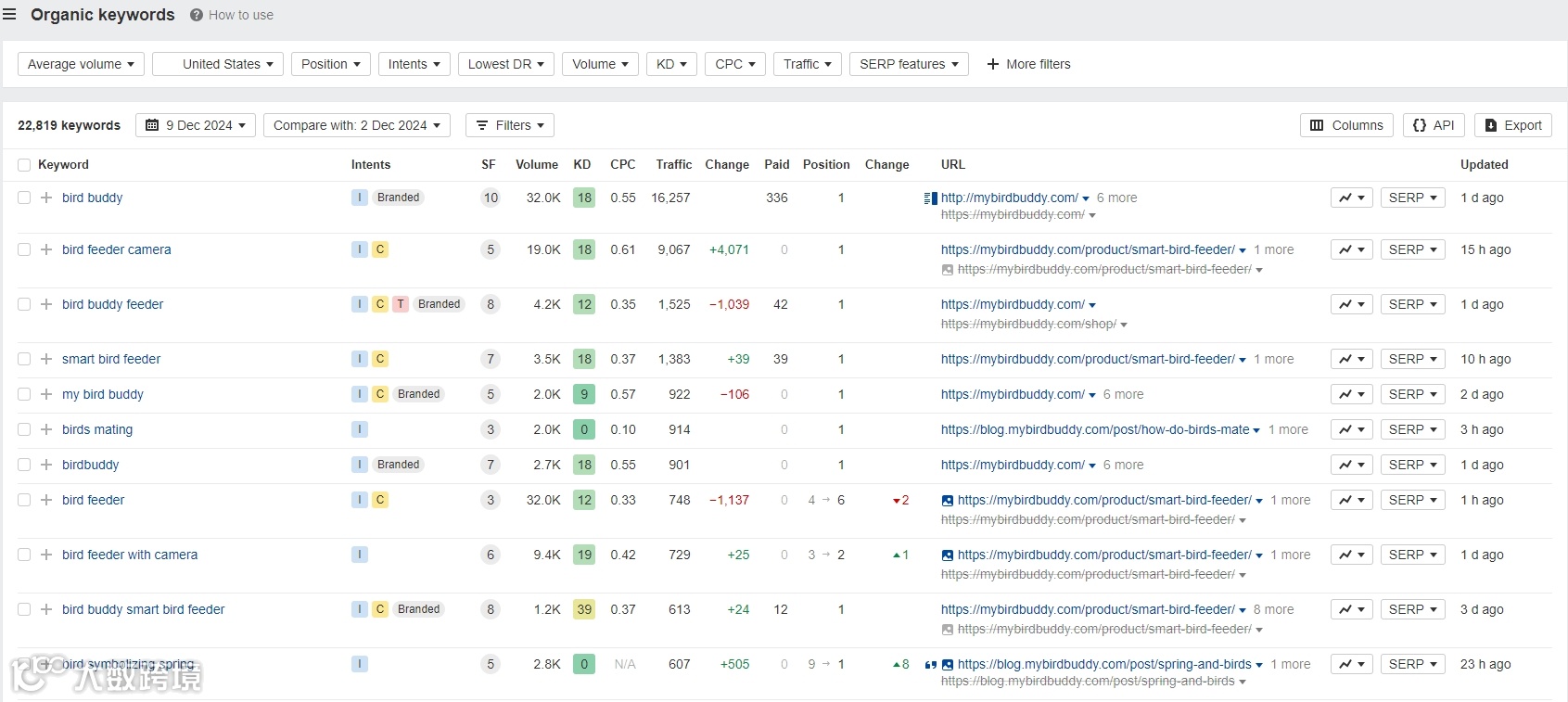Viewport: 1568px width, 702px height.
Task: Open the United States country dropdown
Action: (x=218, y=64)
